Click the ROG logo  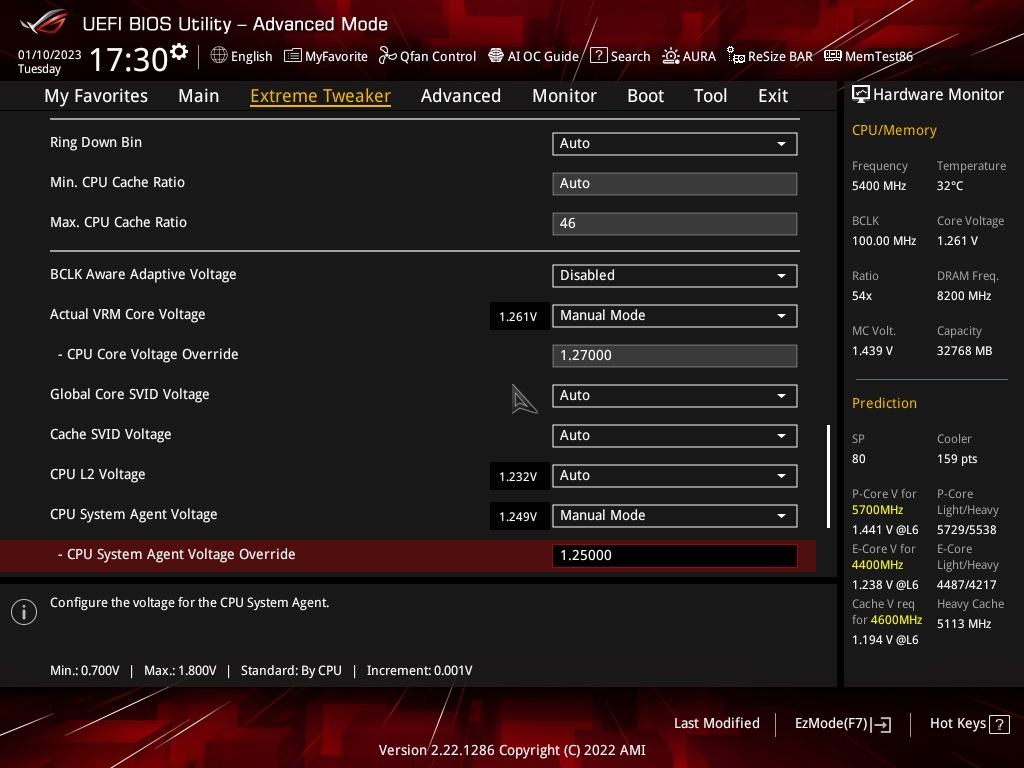(x=43, y=22)
